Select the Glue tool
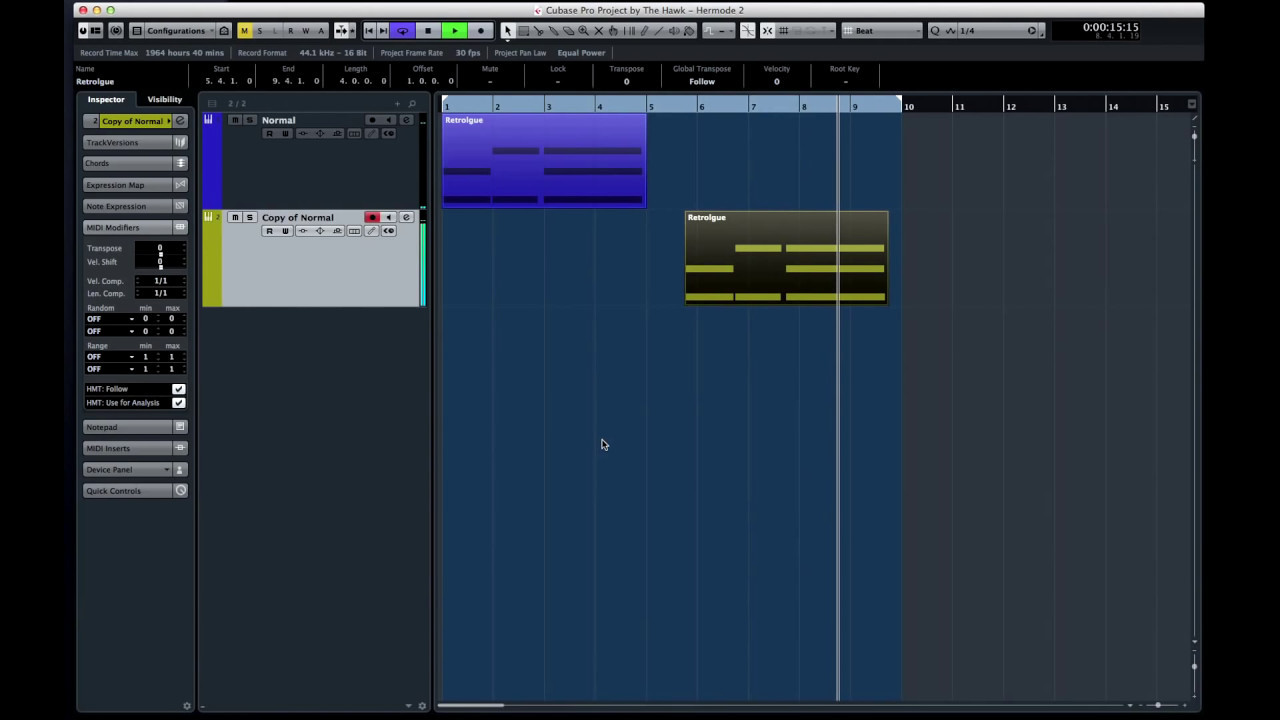 click(553, 31)
